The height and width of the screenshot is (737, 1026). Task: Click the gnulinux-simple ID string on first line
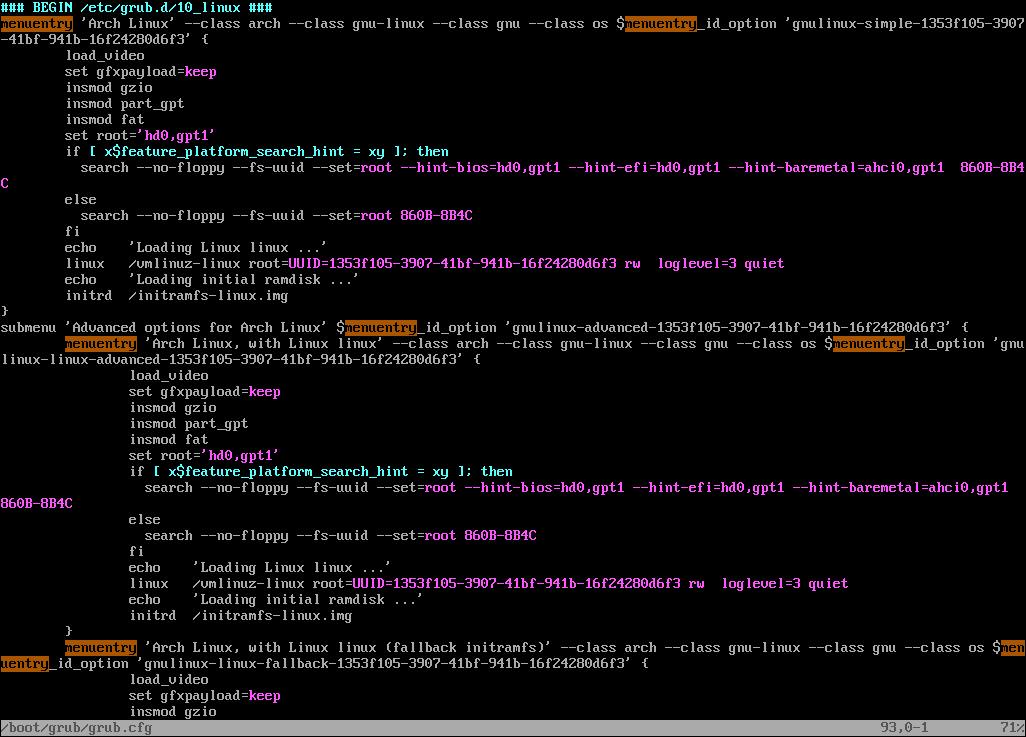point(899,24)
